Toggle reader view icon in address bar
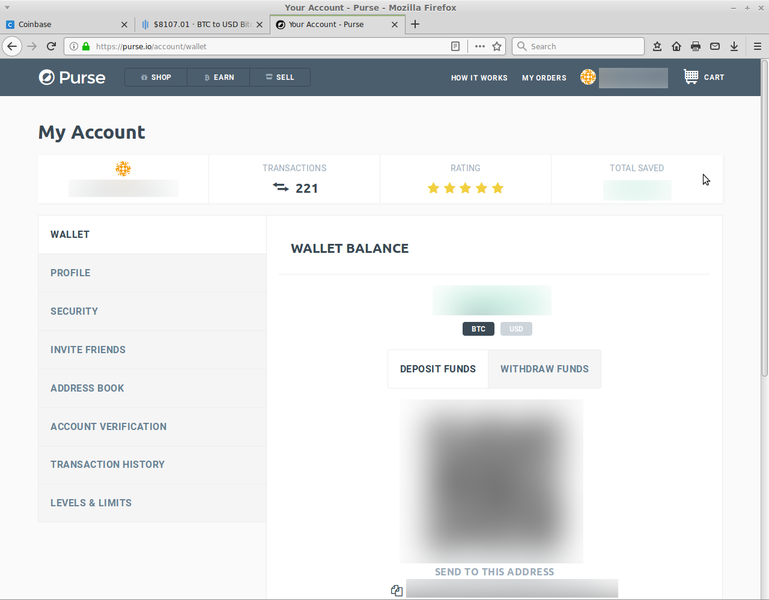The height and width of the screenshot is (600, 769). click(x=455, y=47)
